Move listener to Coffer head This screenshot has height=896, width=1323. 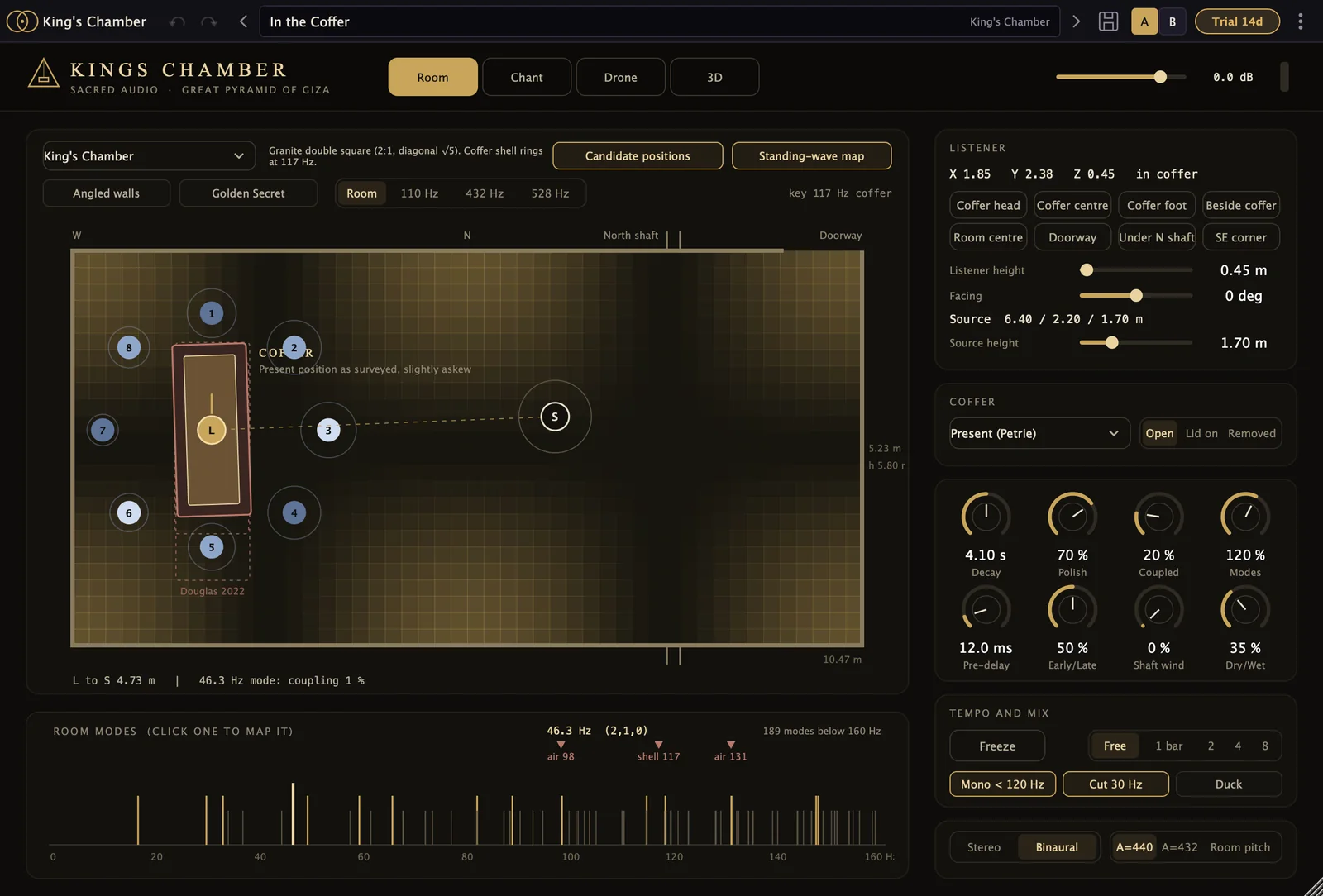pyautogui.click(x=988, y=205)
